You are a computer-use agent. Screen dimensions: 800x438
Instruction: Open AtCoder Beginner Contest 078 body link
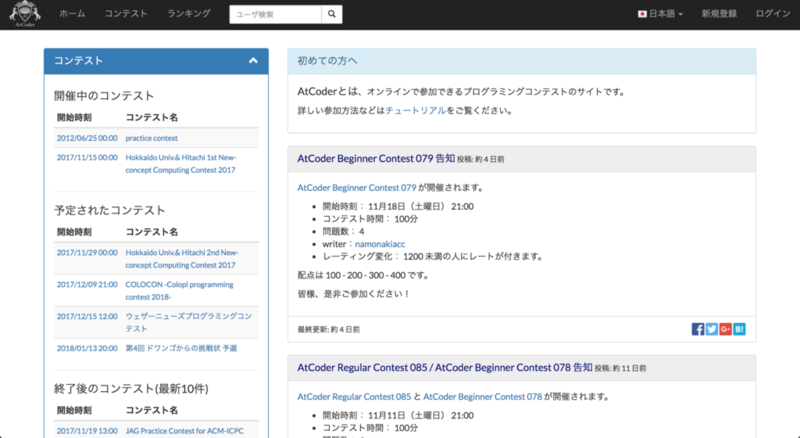coord(483,397)
